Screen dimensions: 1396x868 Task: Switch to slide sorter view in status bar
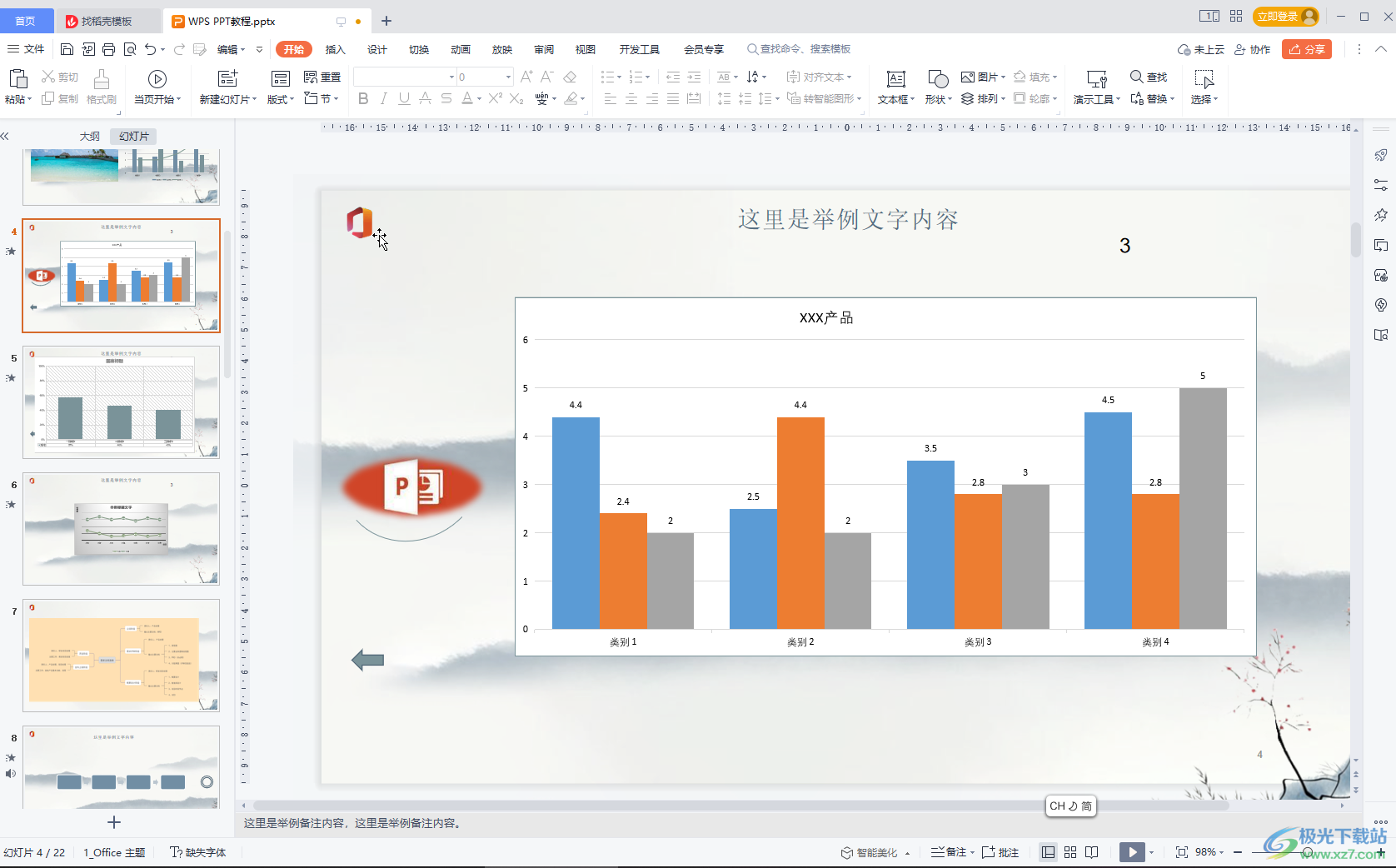tap(1070, 852)
